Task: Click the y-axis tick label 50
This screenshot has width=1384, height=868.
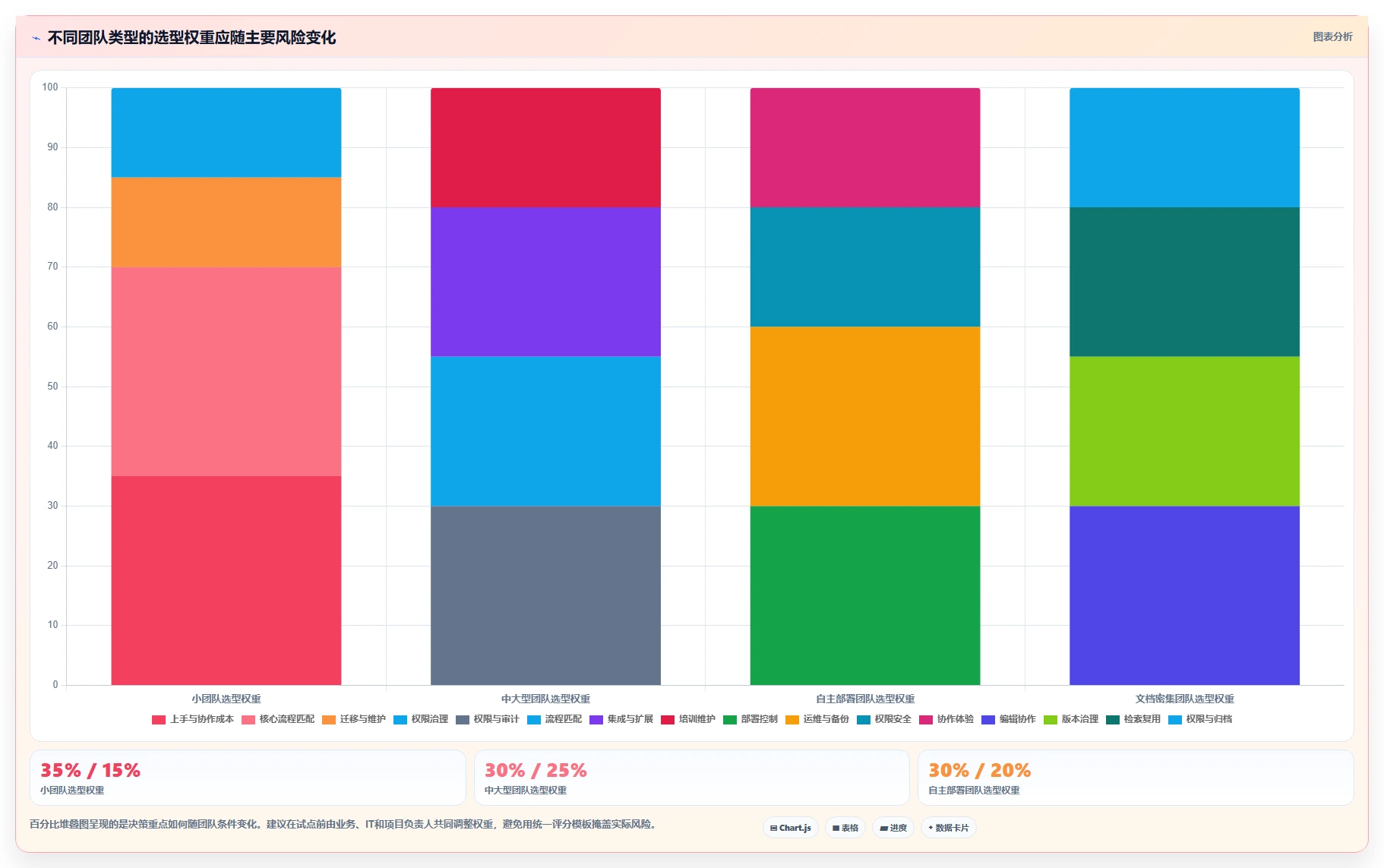Action: point(52,387)
